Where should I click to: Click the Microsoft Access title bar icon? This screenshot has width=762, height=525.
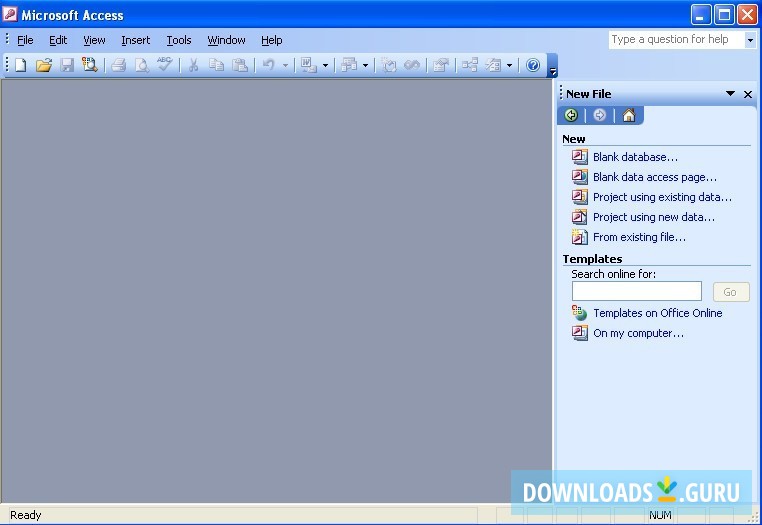pyautogui.click(x=10, y=15)
